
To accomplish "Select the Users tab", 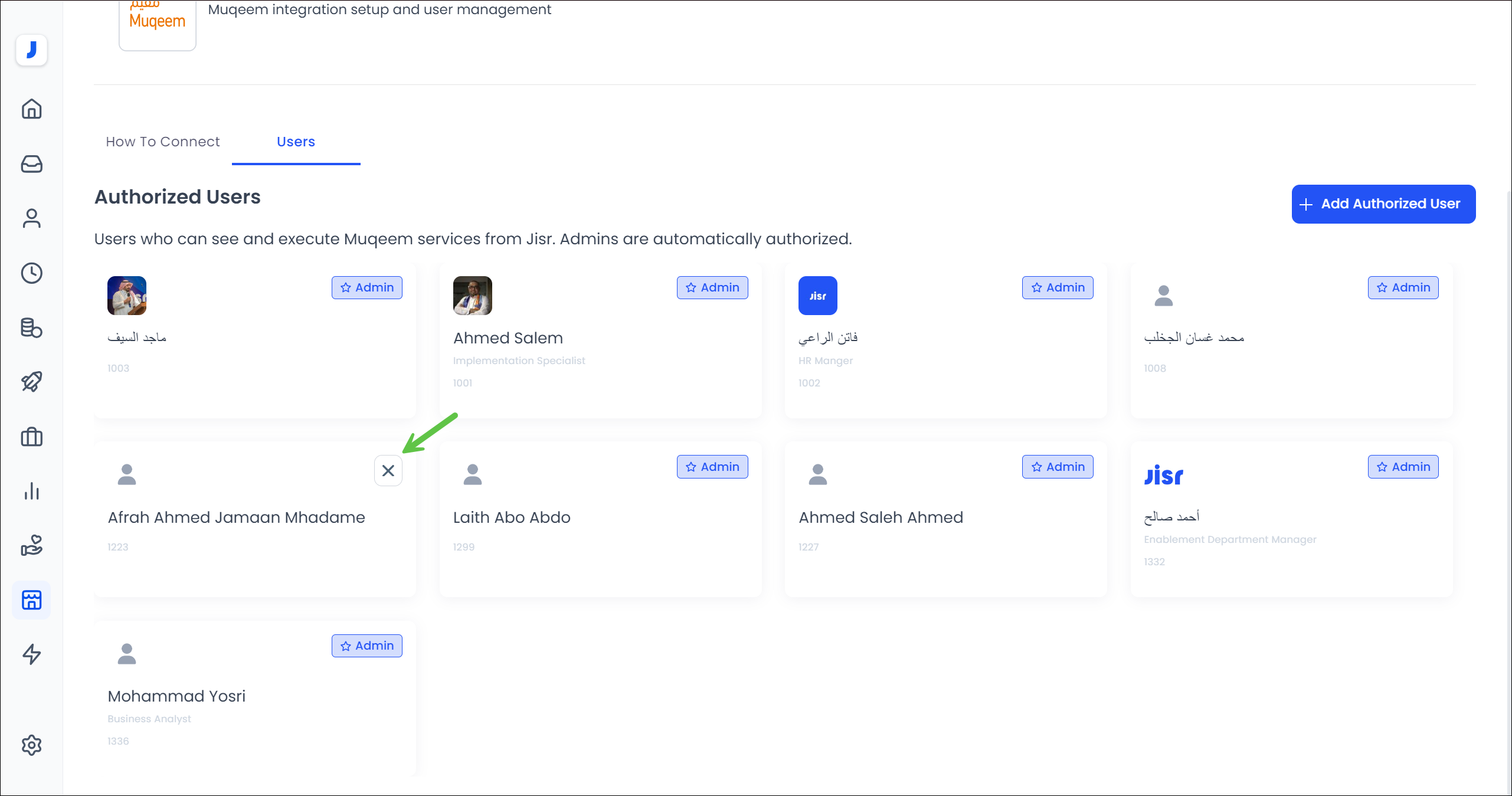I will [296, 142].
